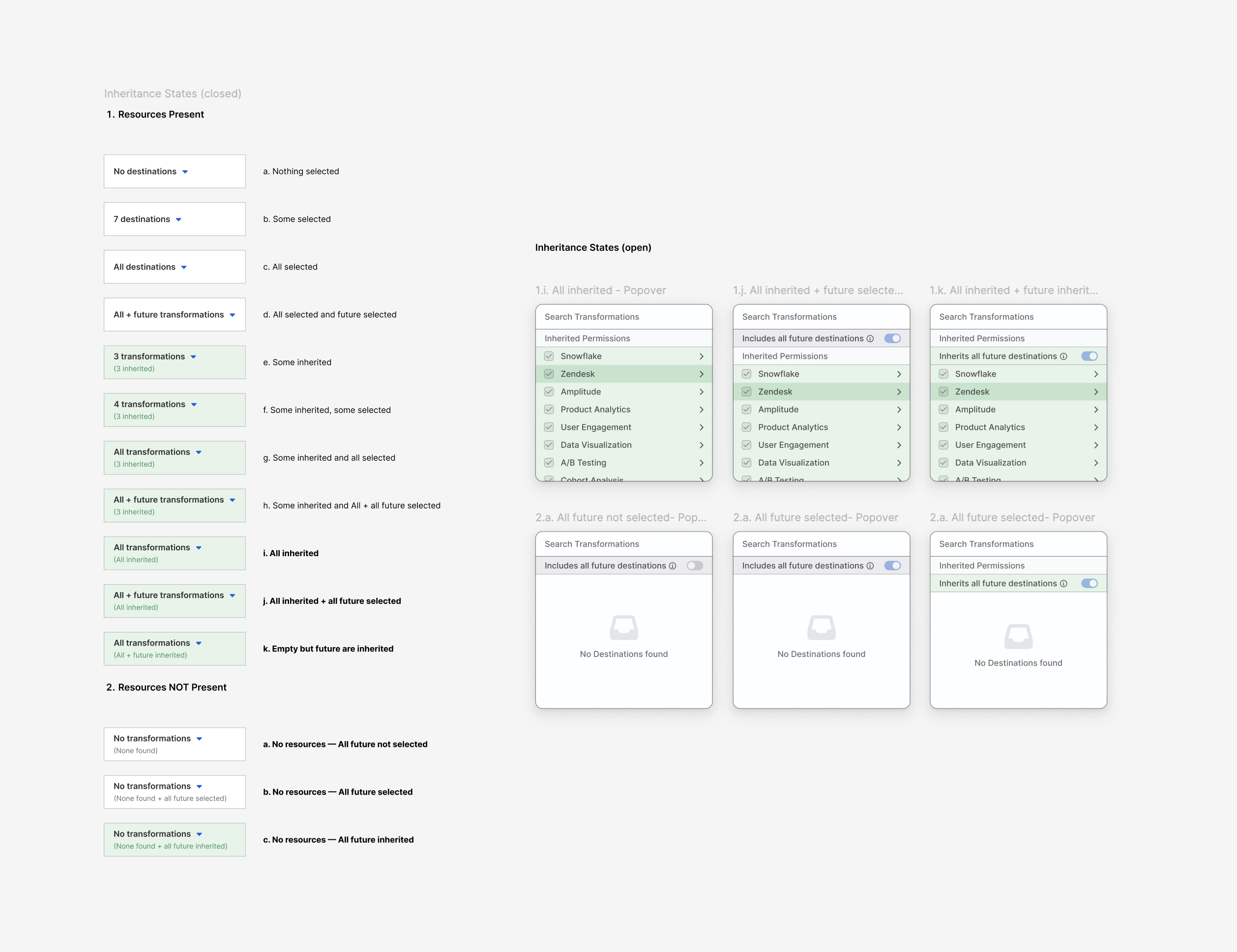
Task: Enable the off toggle for including future destinations
Action: pyautogui.click(x=694, y=566)
